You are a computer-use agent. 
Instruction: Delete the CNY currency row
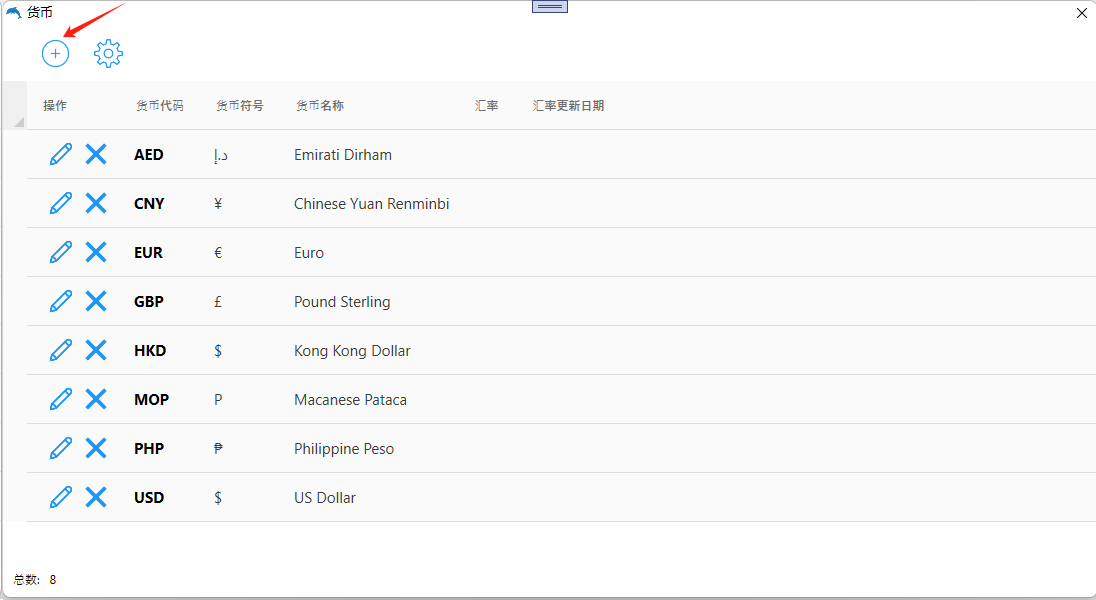pos(96,203)
